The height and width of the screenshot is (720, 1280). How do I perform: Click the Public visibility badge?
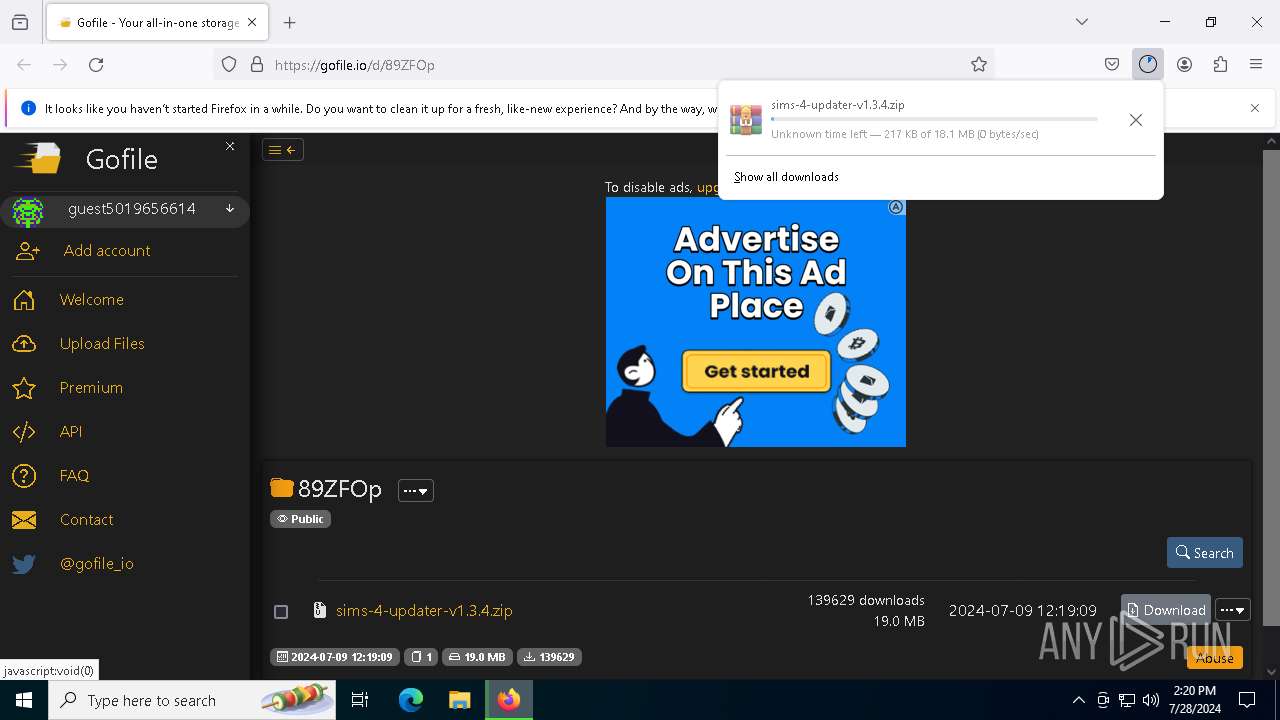300,519
